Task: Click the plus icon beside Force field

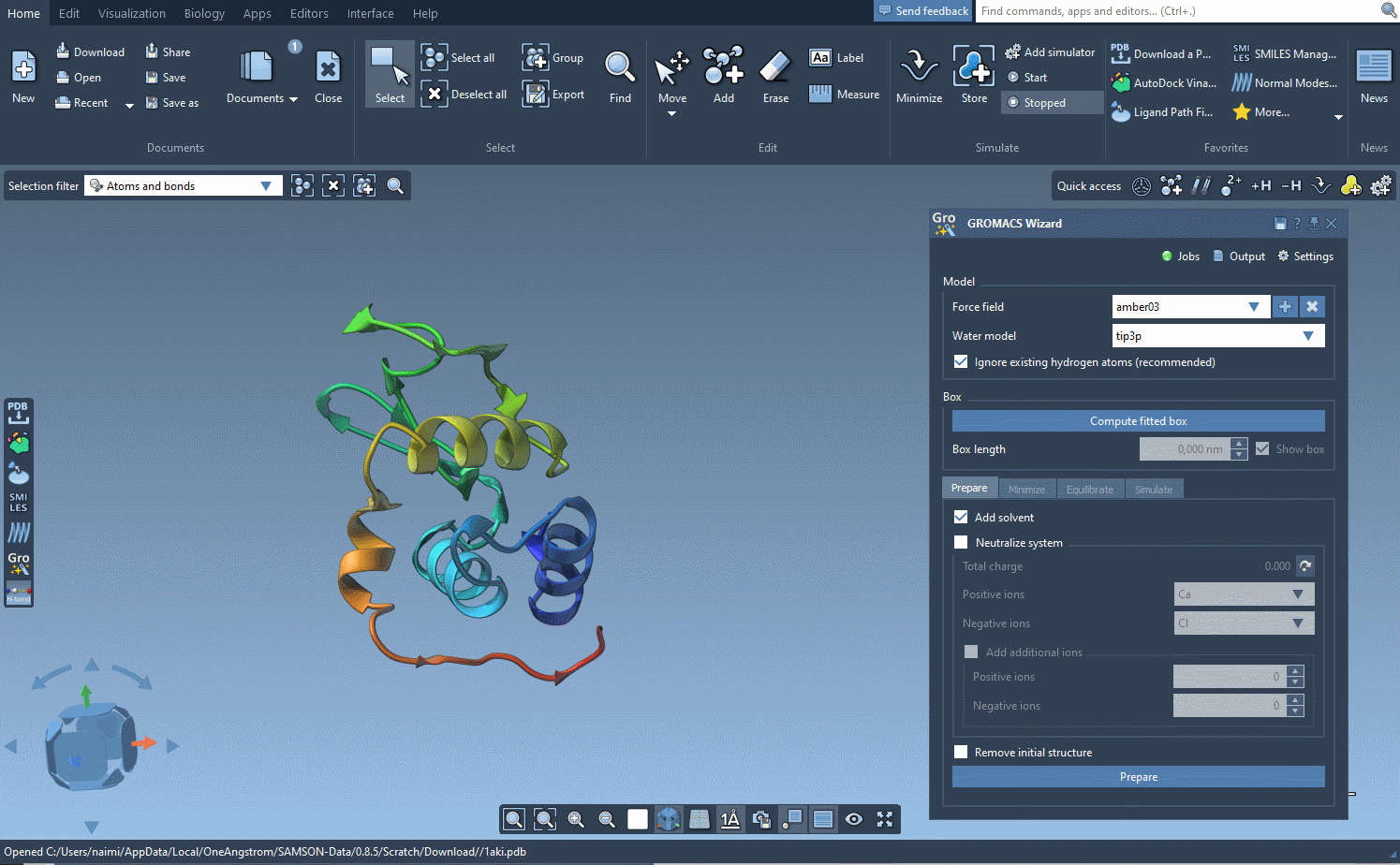Action: tap(1285, 307)
